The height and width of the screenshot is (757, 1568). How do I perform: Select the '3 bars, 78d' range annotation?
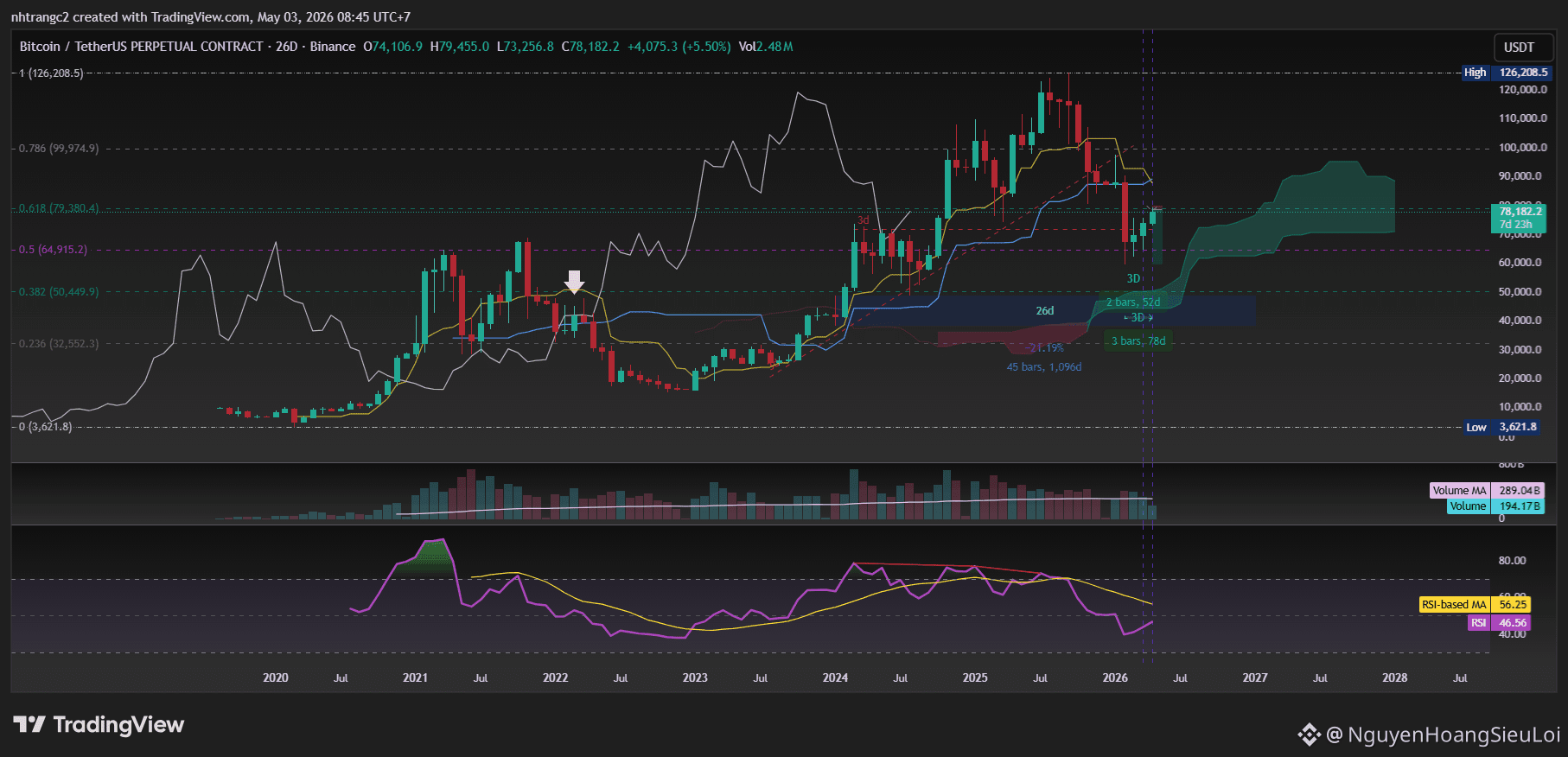point(1138,341)
